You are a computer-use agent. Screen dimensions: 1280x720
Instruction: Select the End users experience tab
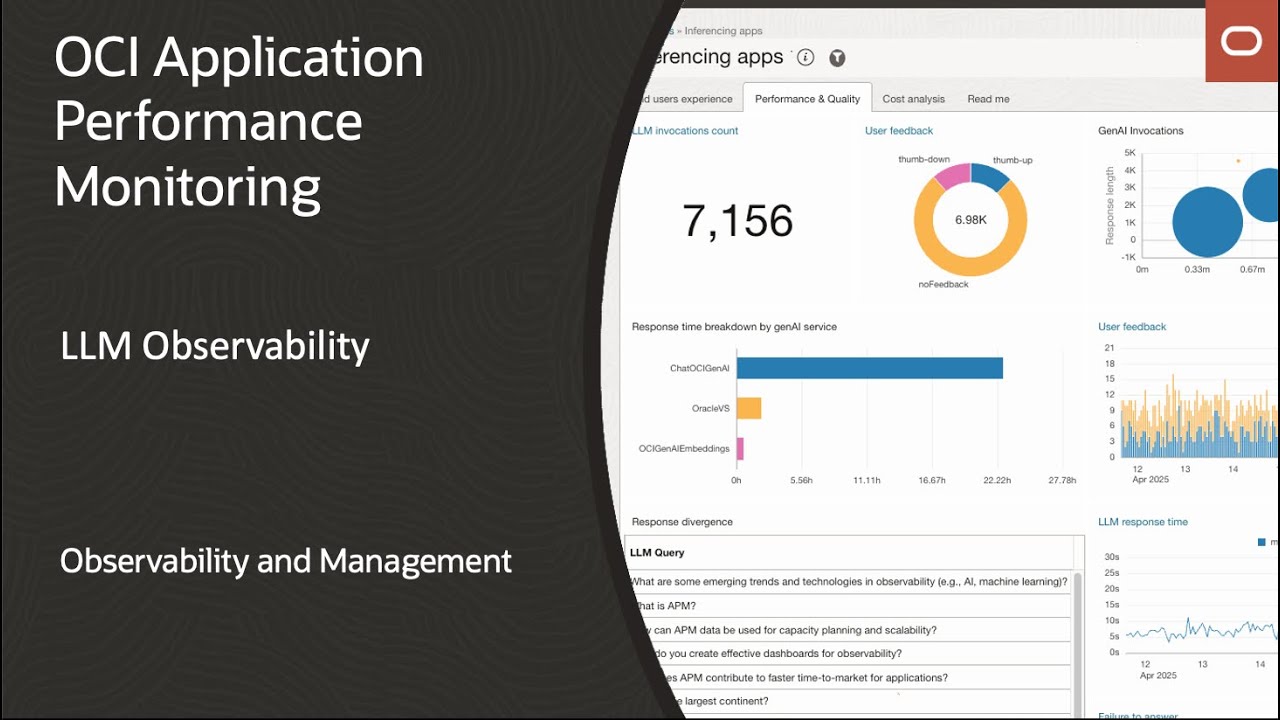686,99
